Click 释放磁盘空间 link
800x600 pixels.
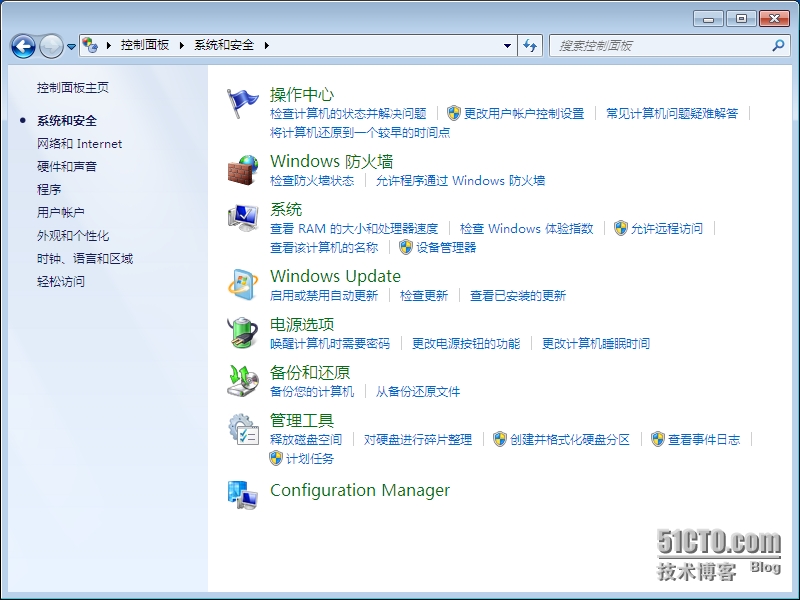[x=306, y=439]
